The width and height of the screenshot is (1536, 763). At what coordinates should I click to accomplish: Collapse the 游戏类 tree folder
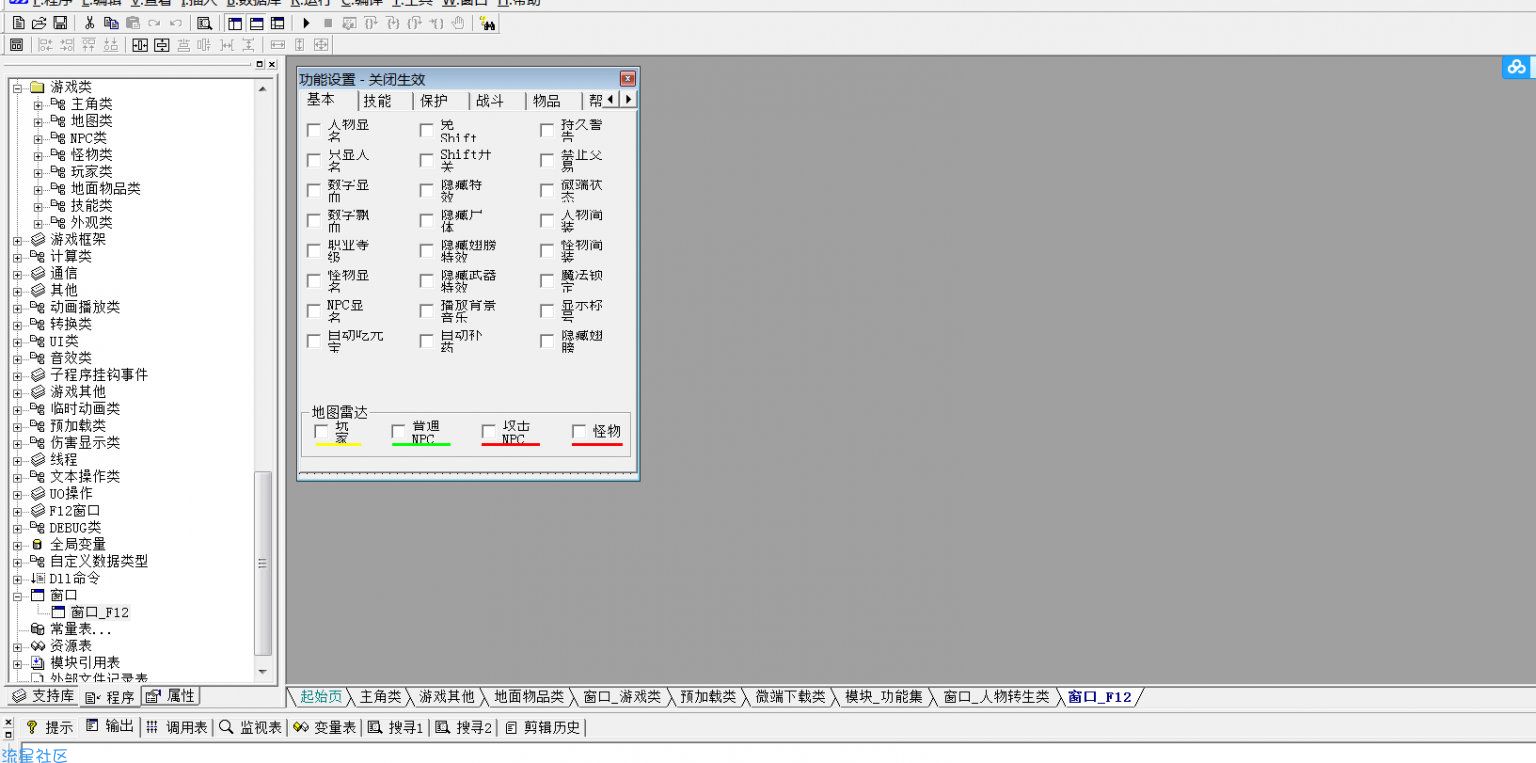pyautogui.click(x=17, y=88)
